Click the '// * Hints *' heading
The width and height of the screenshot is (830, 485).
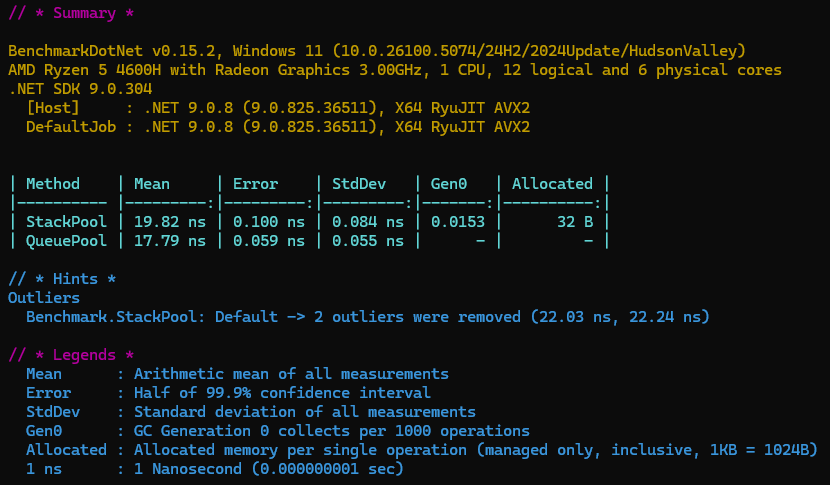pos(62,279)
